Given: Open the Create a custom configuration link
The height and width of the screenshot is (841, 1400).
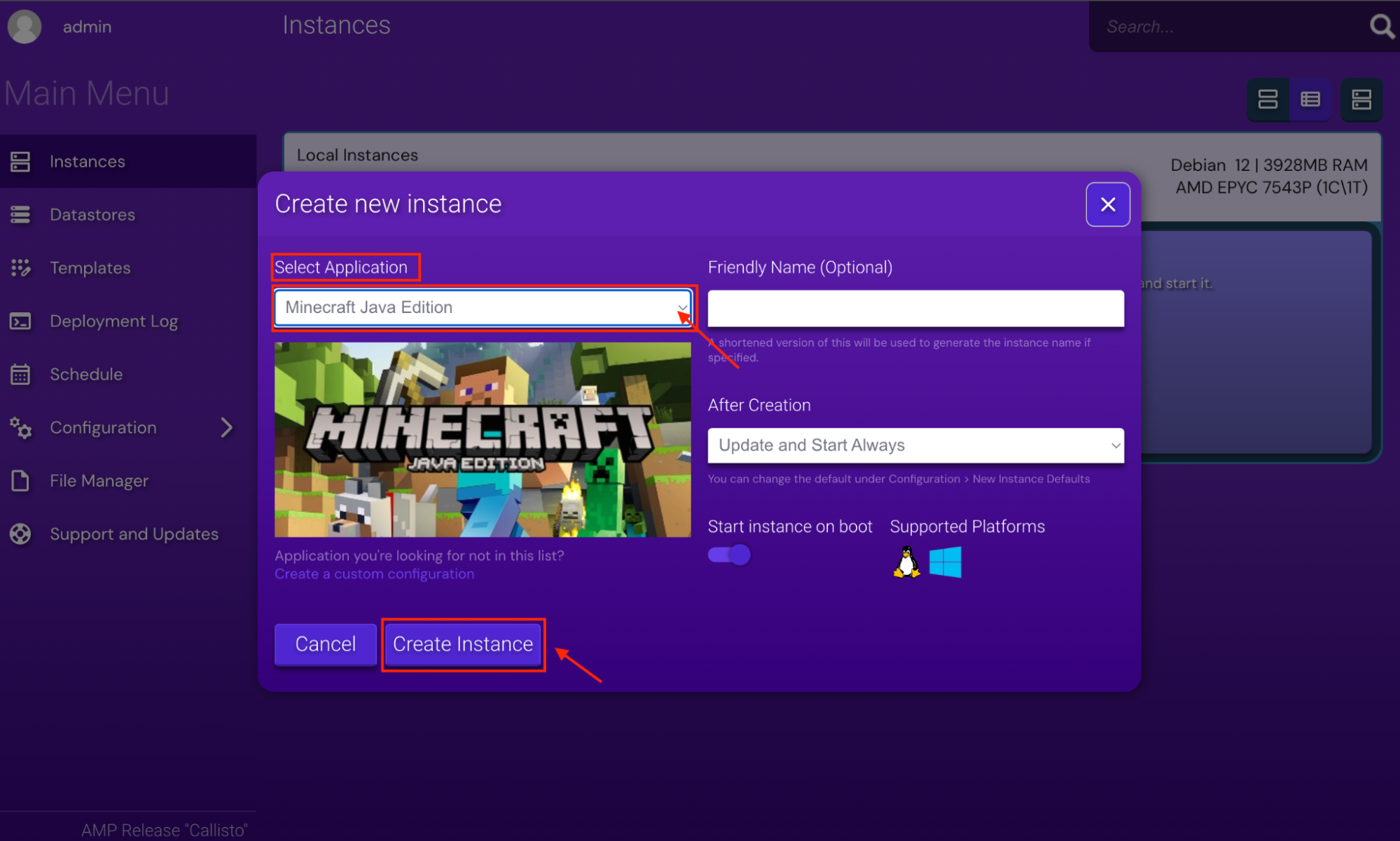Looking at the screenshot, I should tap(374, 574).
